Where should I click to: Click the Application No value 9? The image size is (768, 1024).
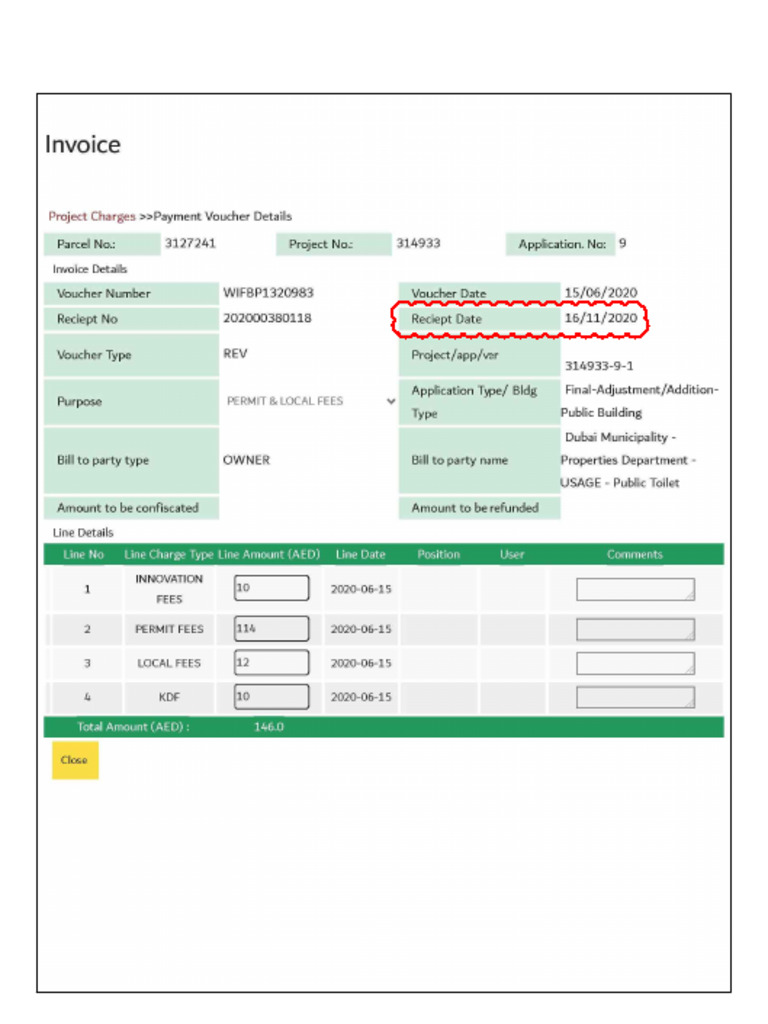pos(622,243)
